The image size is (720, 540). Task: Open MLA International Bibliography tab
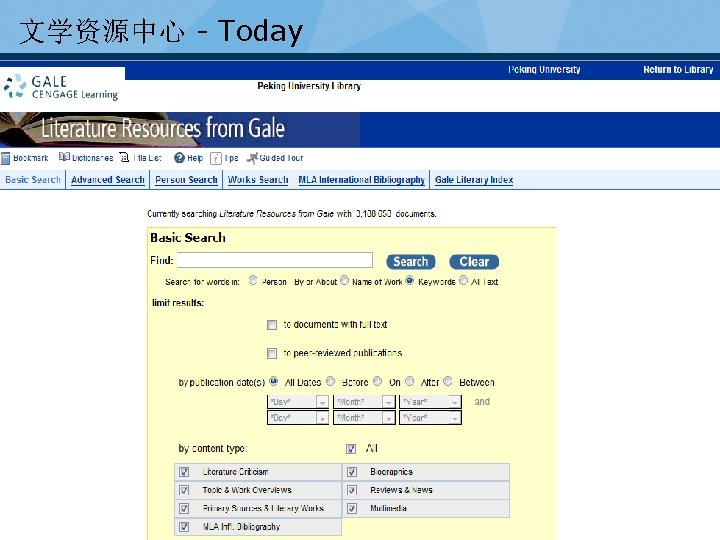coord(361,180)
